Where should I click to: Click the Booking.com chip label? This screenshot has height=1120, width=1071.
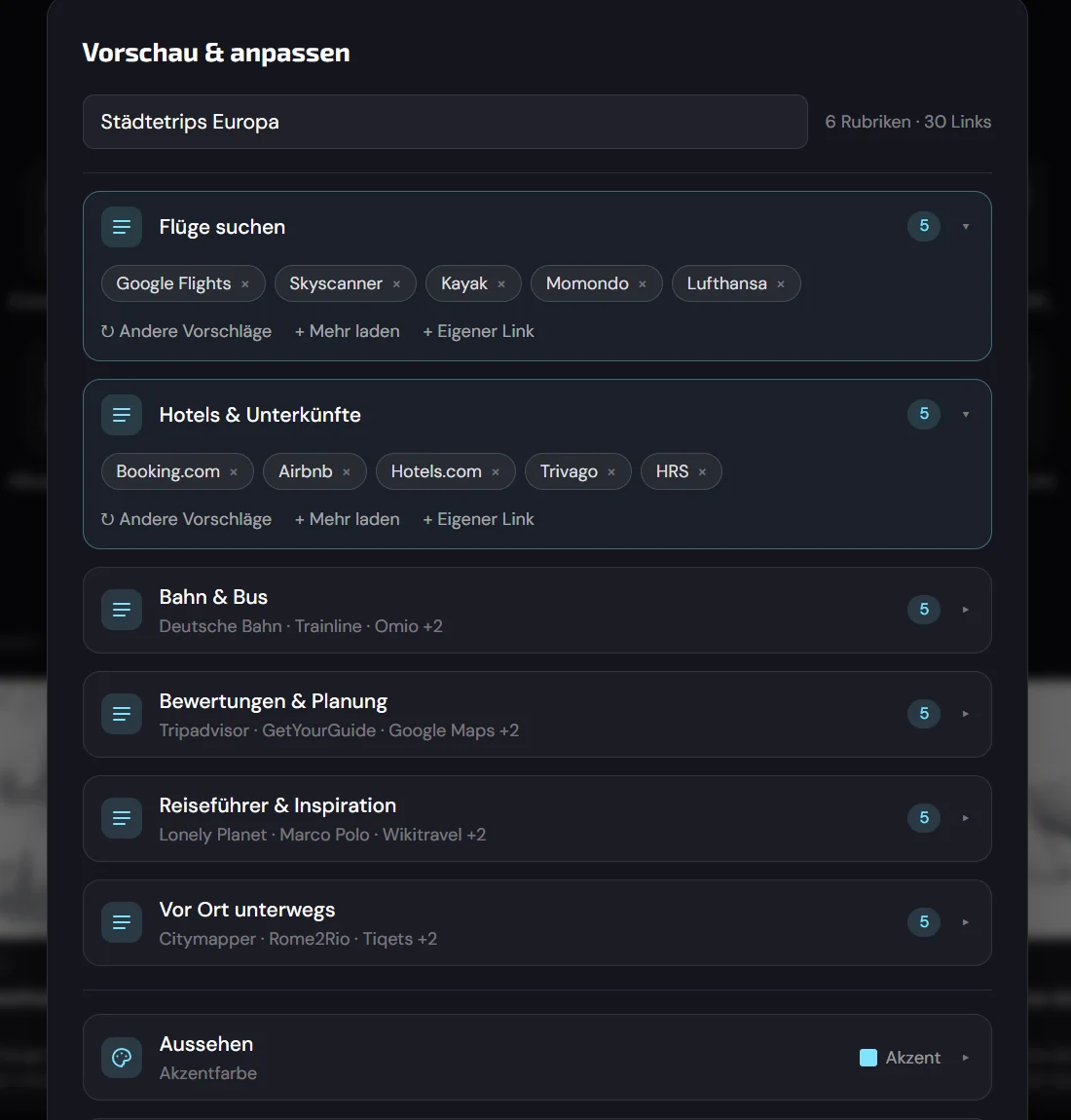(167, 472)
